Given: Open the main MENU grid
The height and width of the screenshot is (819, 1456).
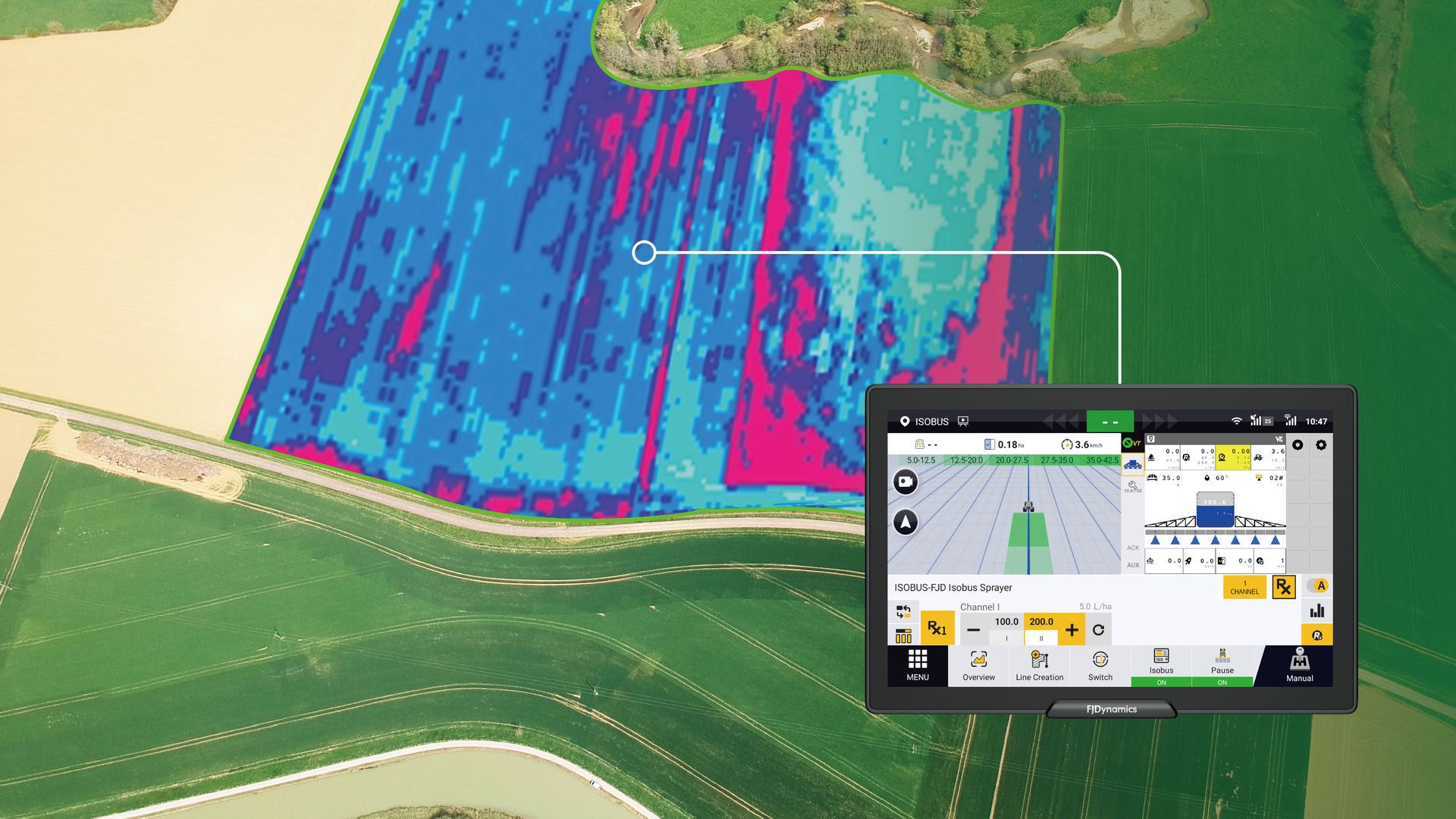Looking at the screenshot, I should coord(917,665).
